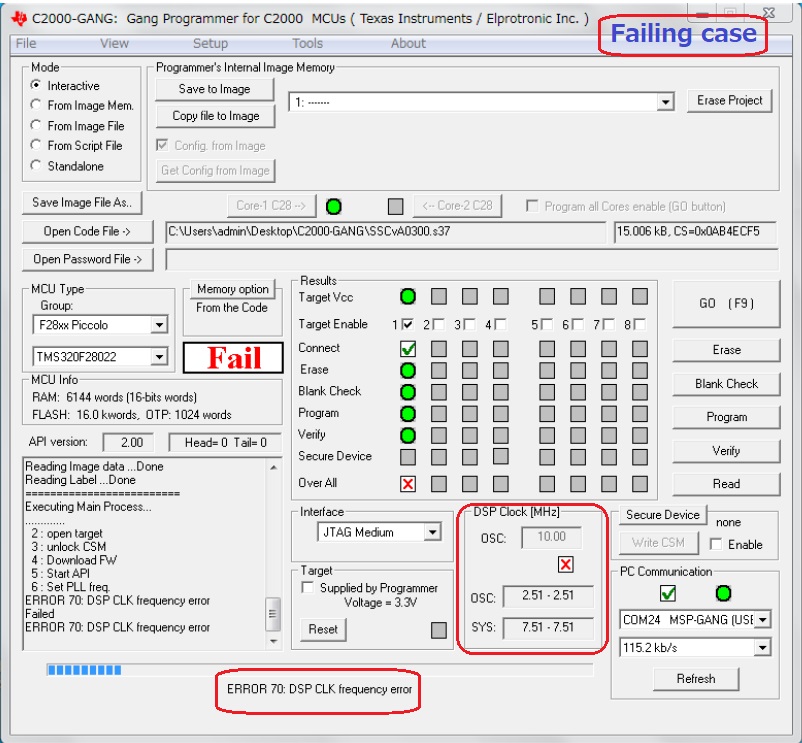Image resolution: width=802 pixels, height=743 pixels.
Task: Toggle Target Enable checkbox 1
Action: coord(407,324)
